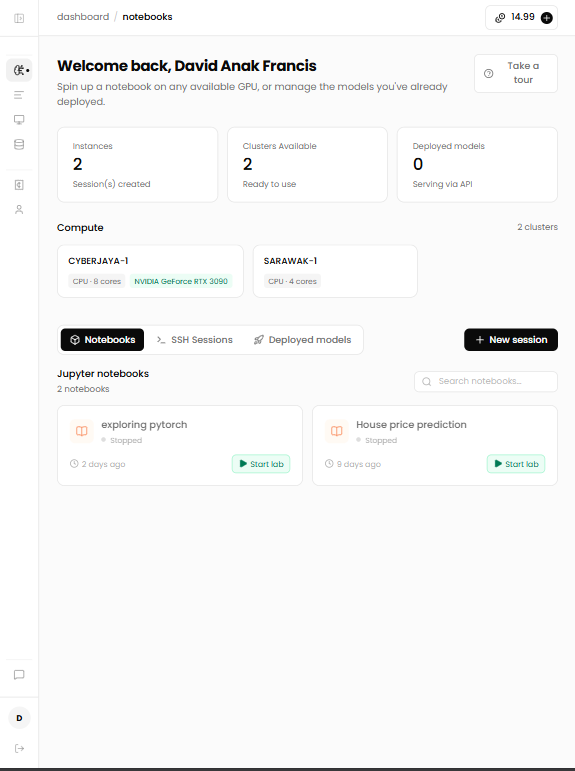Image resolution: width=575 pixels, height=771 pixels.
Task: Click the NVIDIA GeForce RTX 3090 tag
Action: point(181,281)
